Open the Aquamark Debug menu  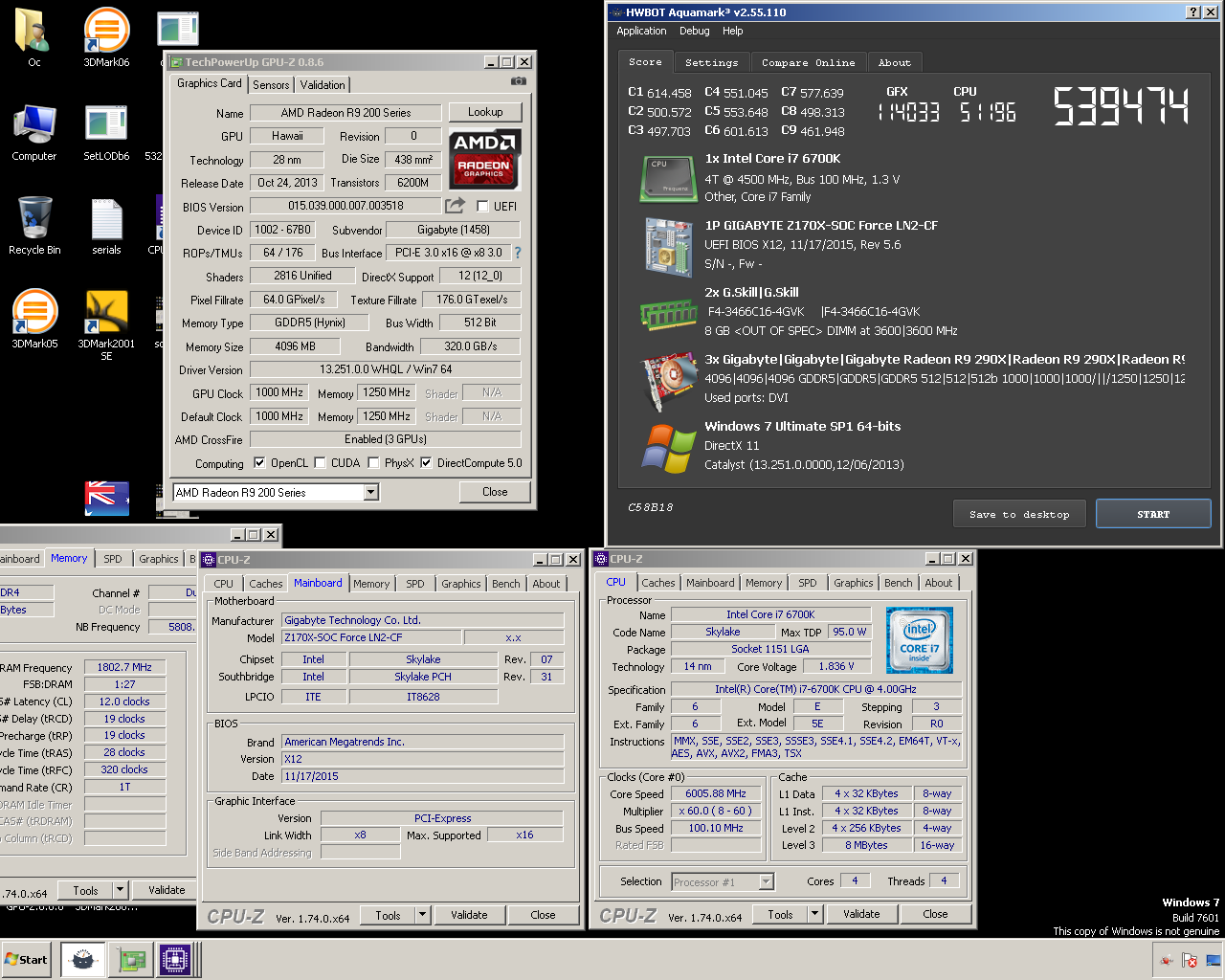click(x=695, y=31)
